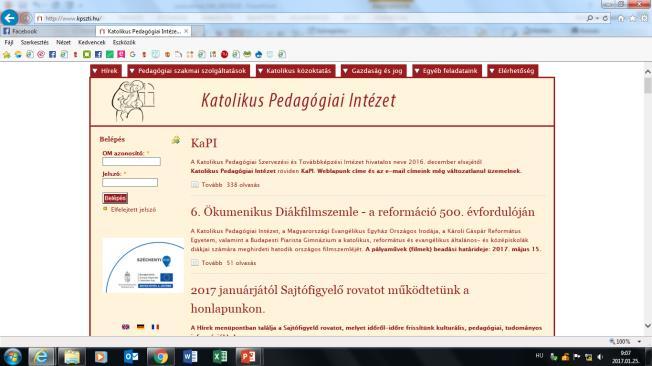The height and width of the screenshot is (366, 652).
Task: Open the media player taskbar icon
Action: [x=101, y=357]
